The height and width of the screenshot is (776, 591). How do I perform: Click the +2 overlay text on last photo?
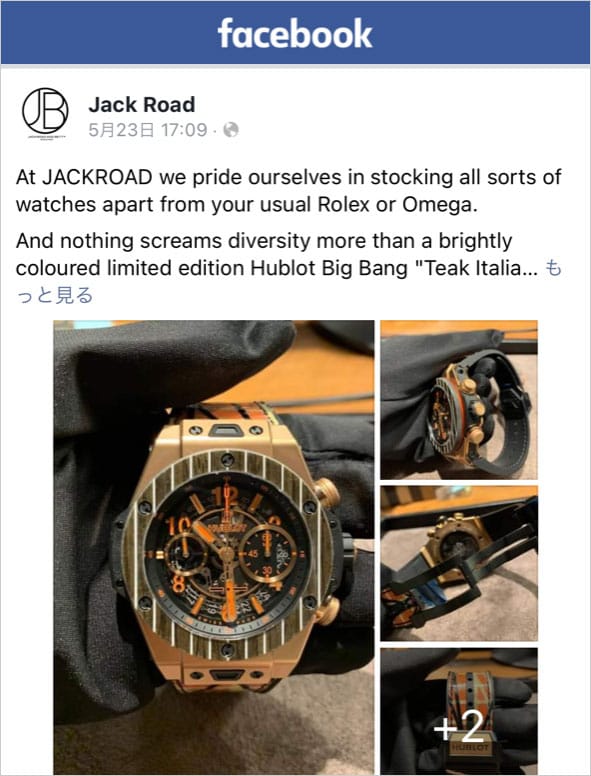[459, 727]
